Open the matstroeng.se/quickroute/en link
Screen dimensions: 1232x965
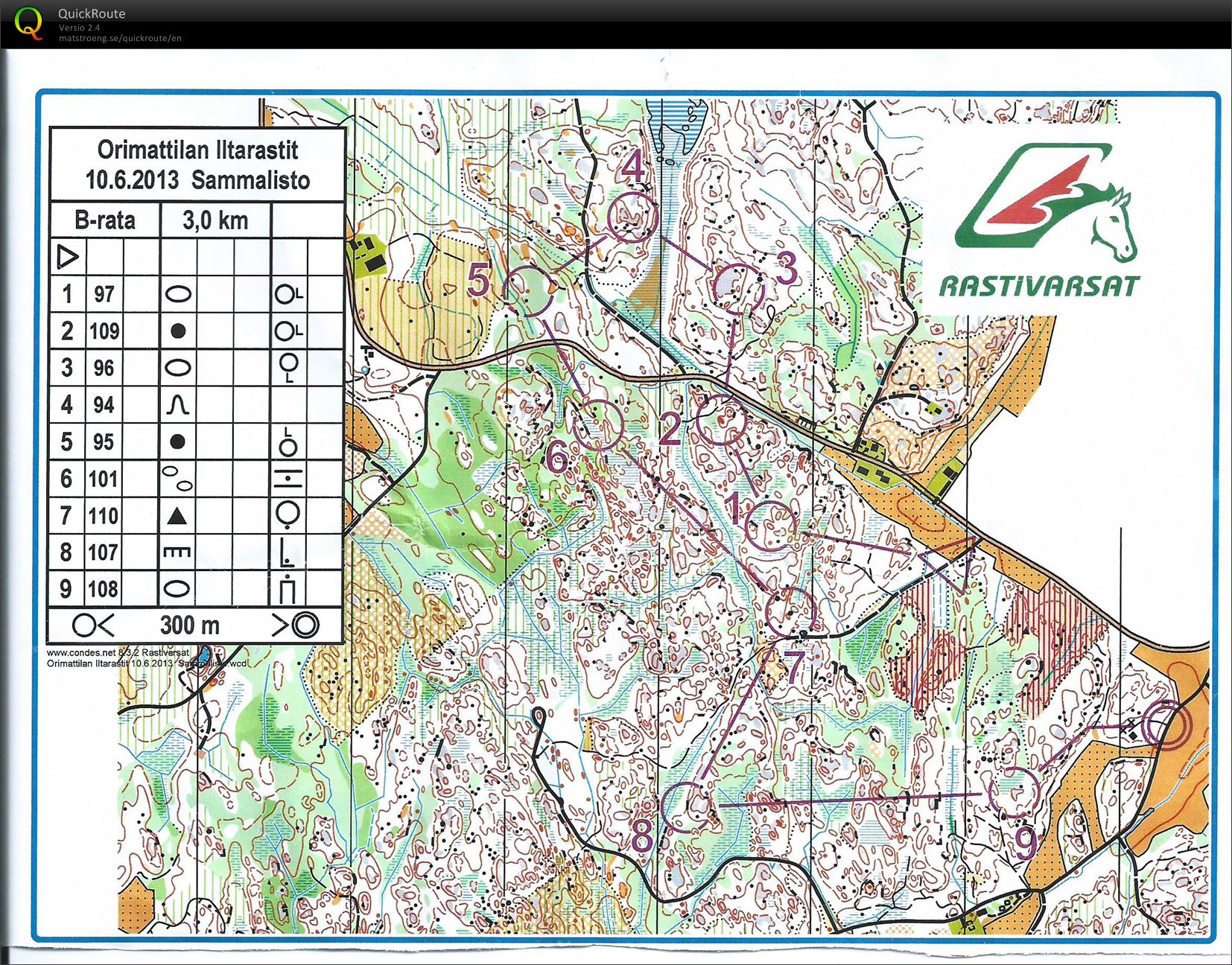click(x=120, y=39)
